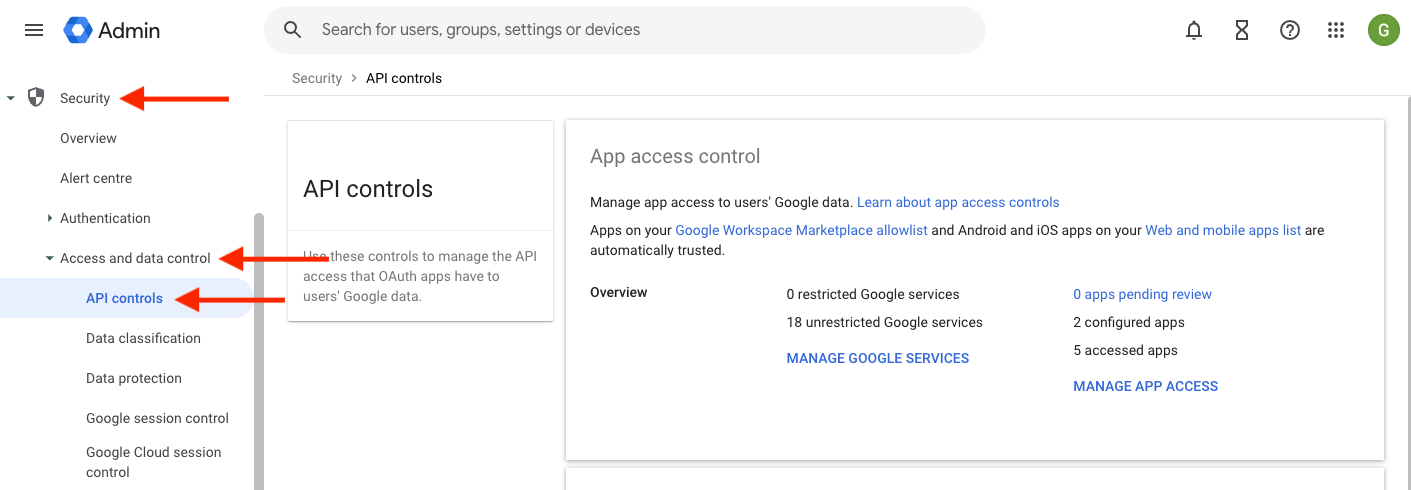Expand the Authentication submenu arrow
The image size is (1411, 490).
coord(50,218)
